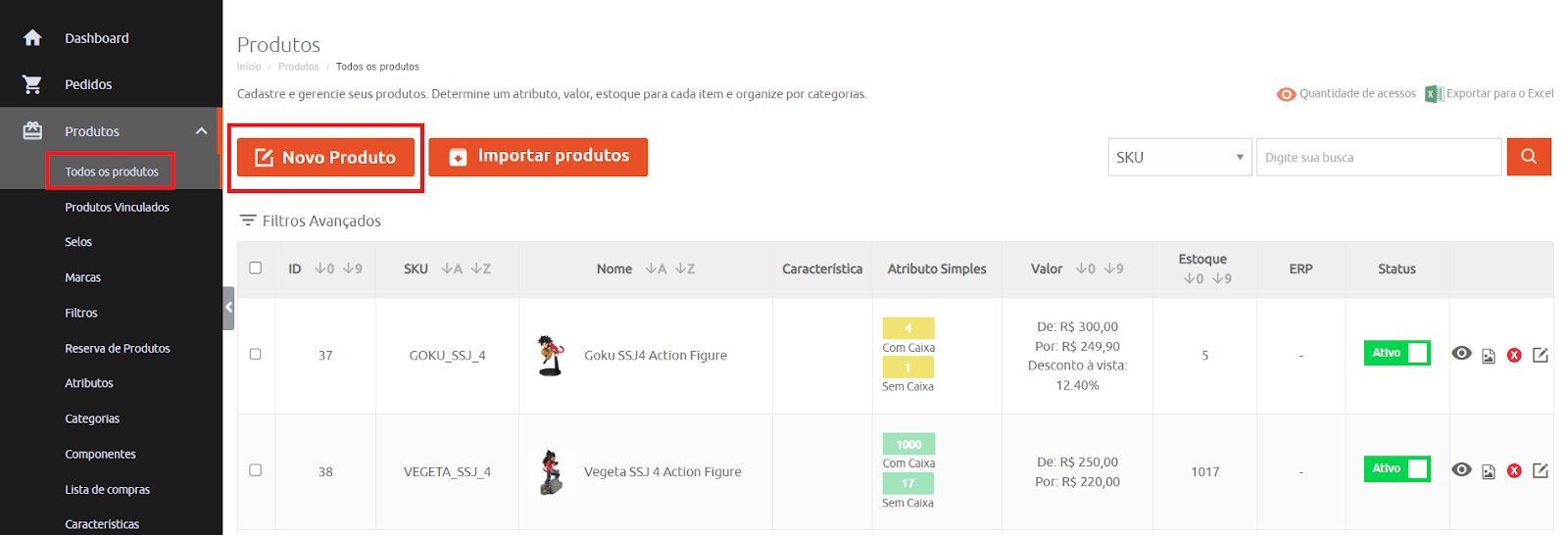Open Selos in sidebar

tap(78, 242)
